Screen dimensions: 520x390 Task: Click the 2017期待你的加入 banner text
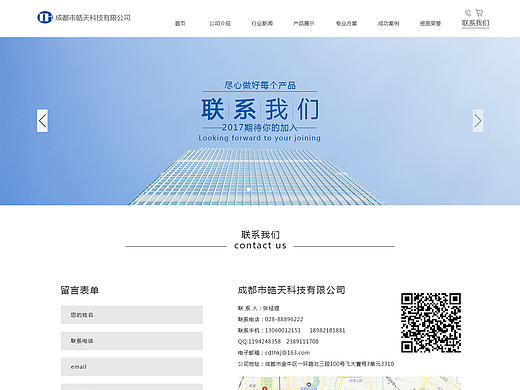260,128
